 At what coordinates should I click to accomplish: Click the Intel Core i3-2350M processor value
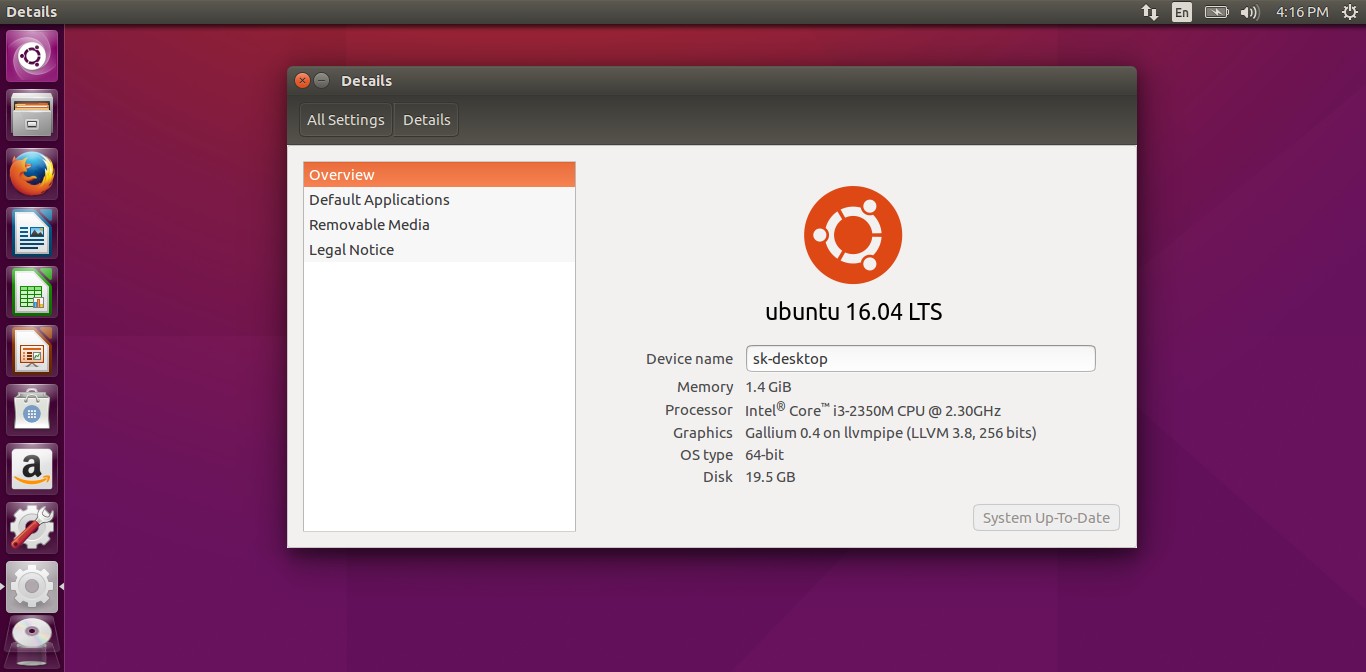click(873, 410)
